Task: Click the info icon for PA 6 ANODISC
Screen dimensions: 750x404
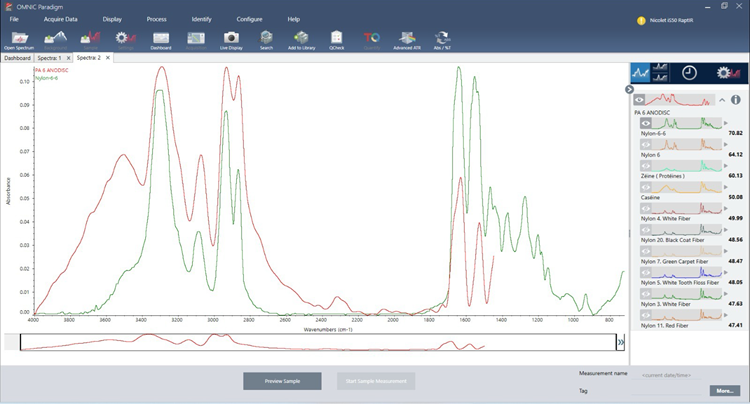Action: [736, 100]
